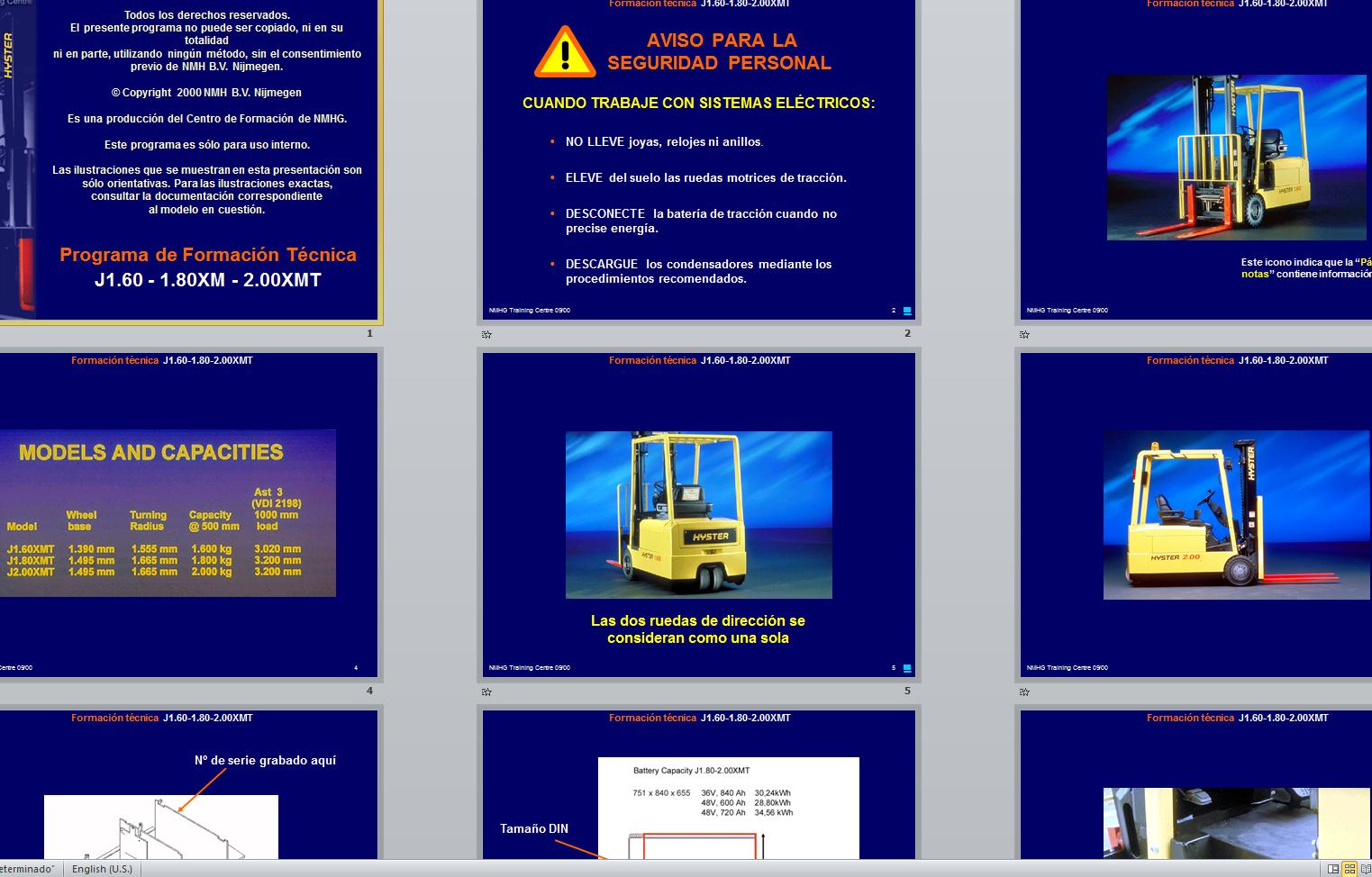The image size is (1372, 877).
Task: Click slide number label 4
Action: click(x=369, y=691)
